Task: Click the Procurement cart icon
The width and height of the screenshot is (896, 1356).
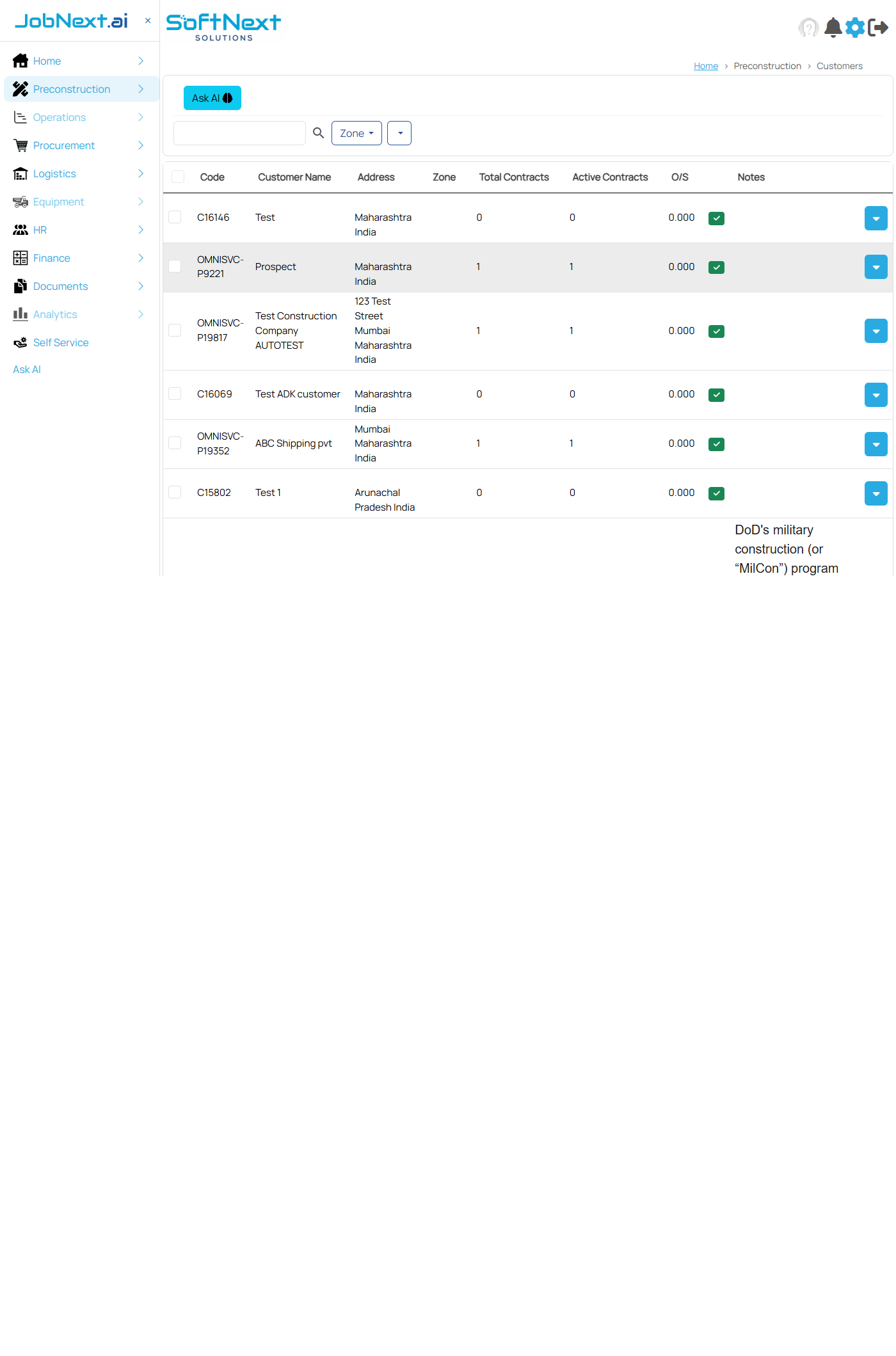Action: (x=20, y=145)
